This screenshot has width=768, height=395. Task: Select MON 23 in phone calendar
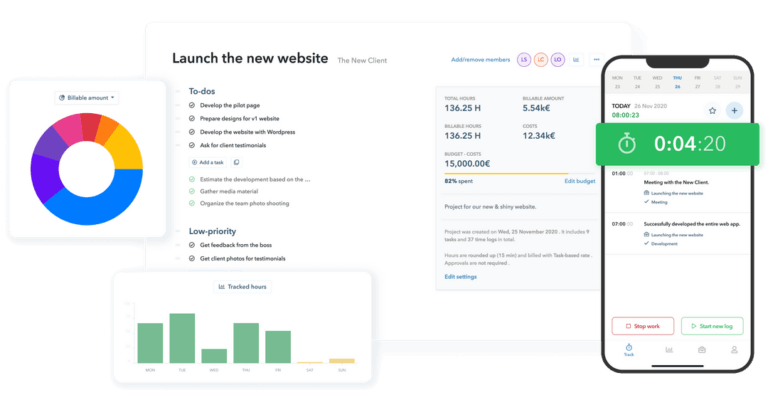(617, 82)
